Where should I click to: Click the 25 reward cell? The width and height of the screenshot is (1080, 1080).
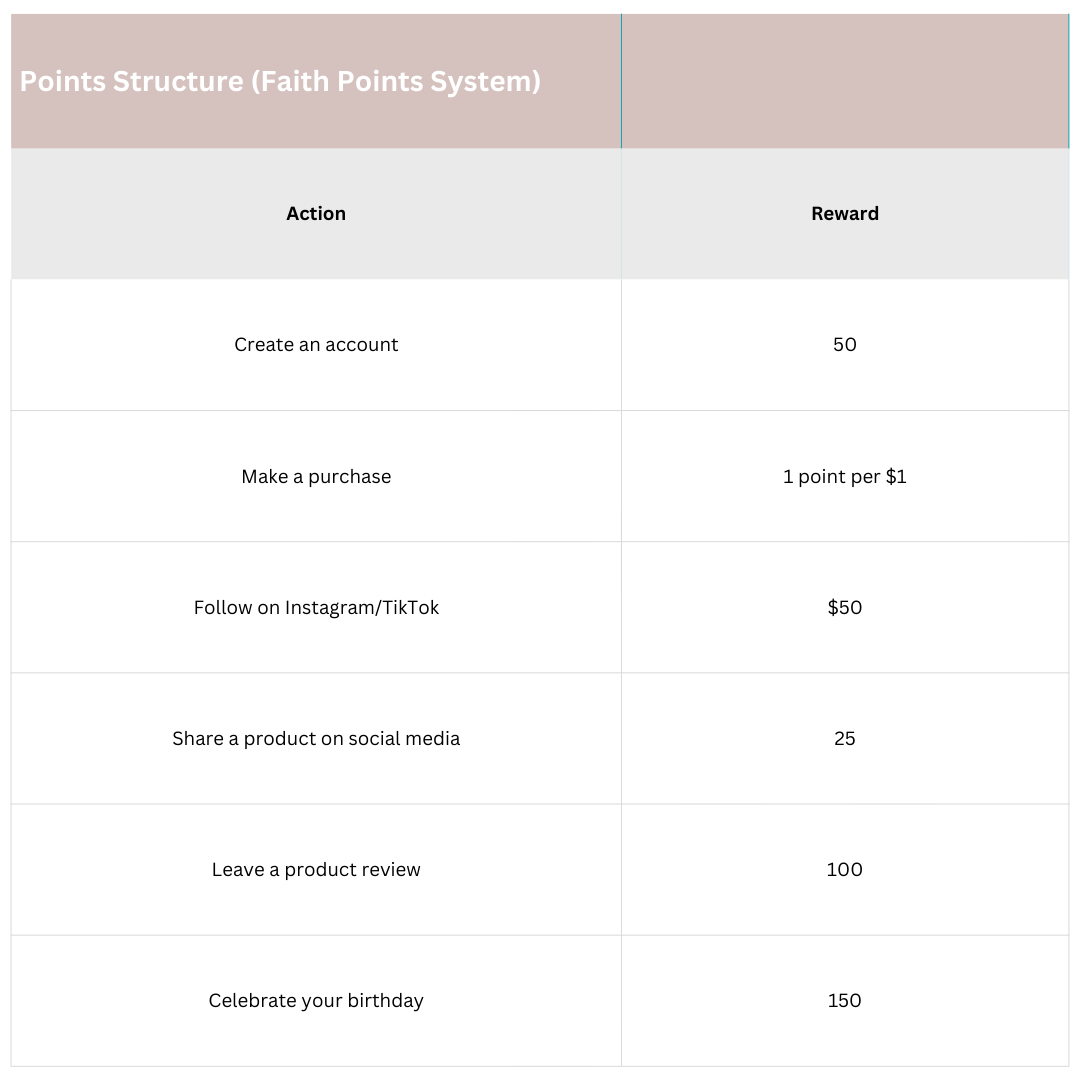[845, 739]
